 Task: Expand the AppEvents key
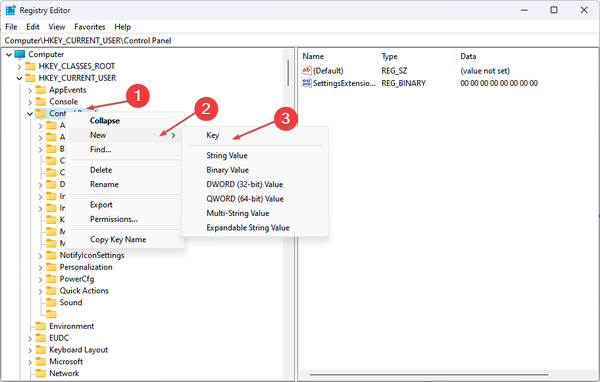point(30,90)
